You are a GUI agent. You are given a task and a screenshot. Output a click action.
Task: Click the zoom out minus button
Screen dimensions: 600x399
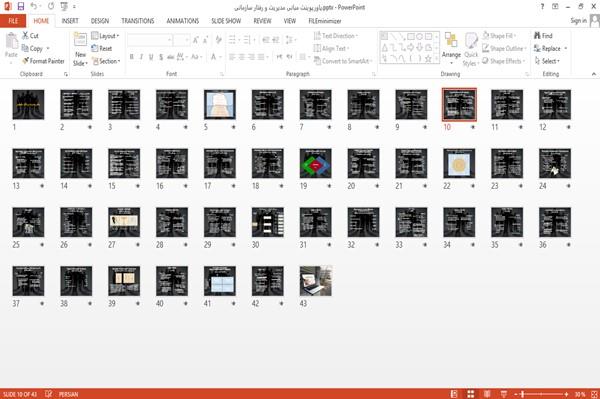(515, 394)
